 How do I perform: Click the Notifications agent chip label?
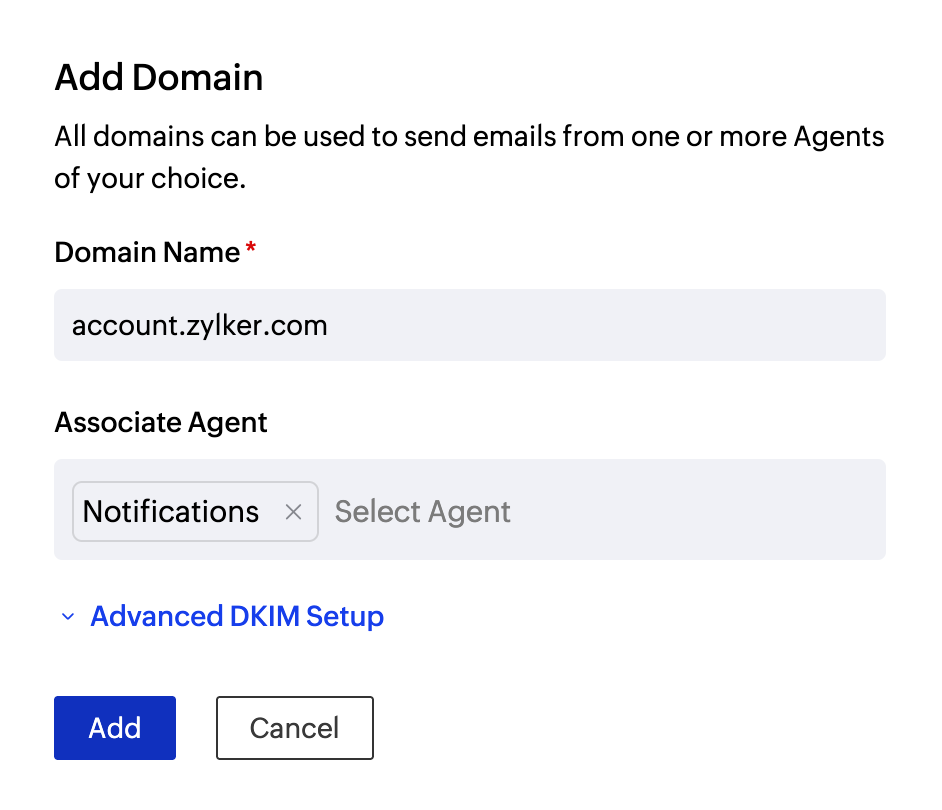tap(170, 511)
